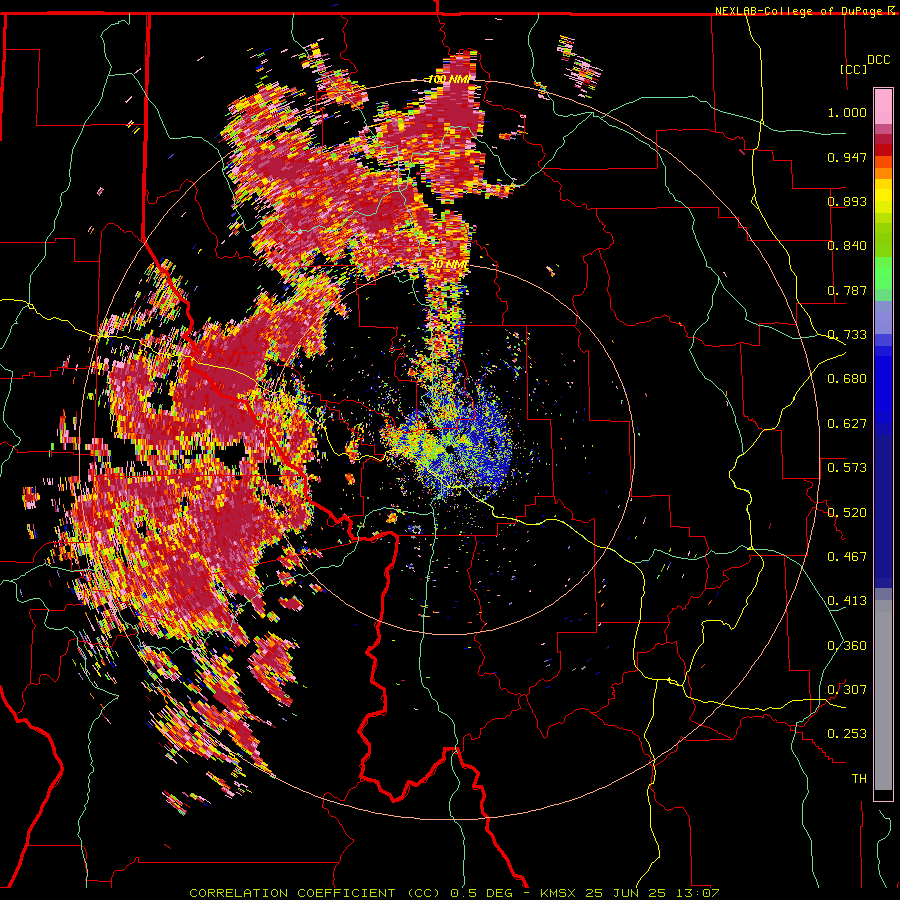Click the KMSX station identifier
900x900 pixels.
(x=559, y=893)
